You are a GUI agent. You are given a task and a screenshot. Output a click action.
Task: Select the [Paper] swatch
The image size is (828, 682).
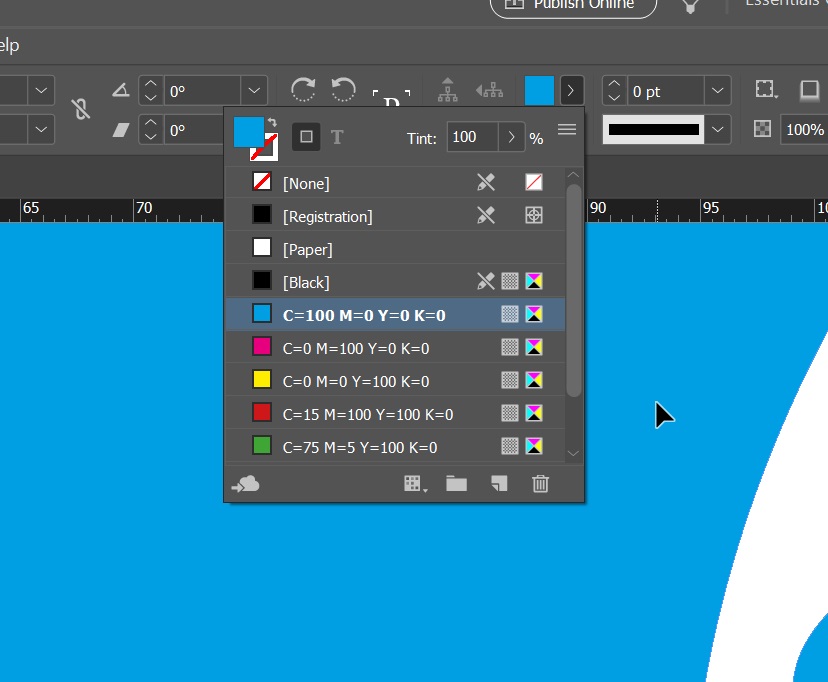pyautogui.click(x=308, y=249)
